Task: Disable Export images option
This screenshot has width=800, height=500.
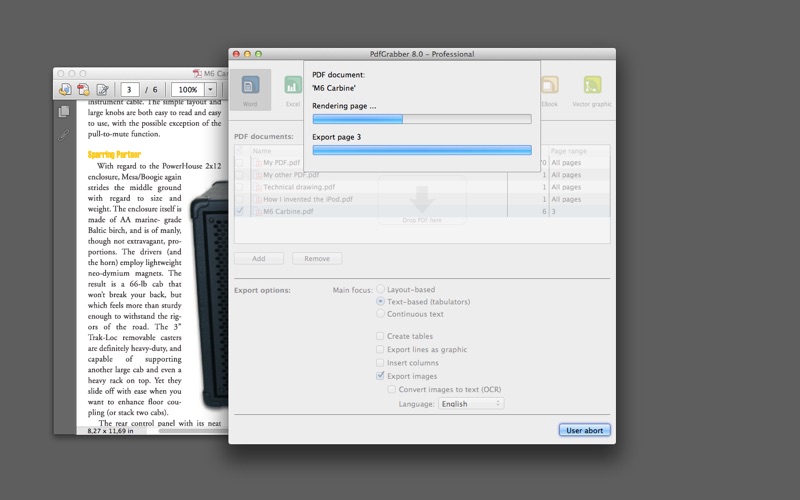Action: tap(380, 376)
